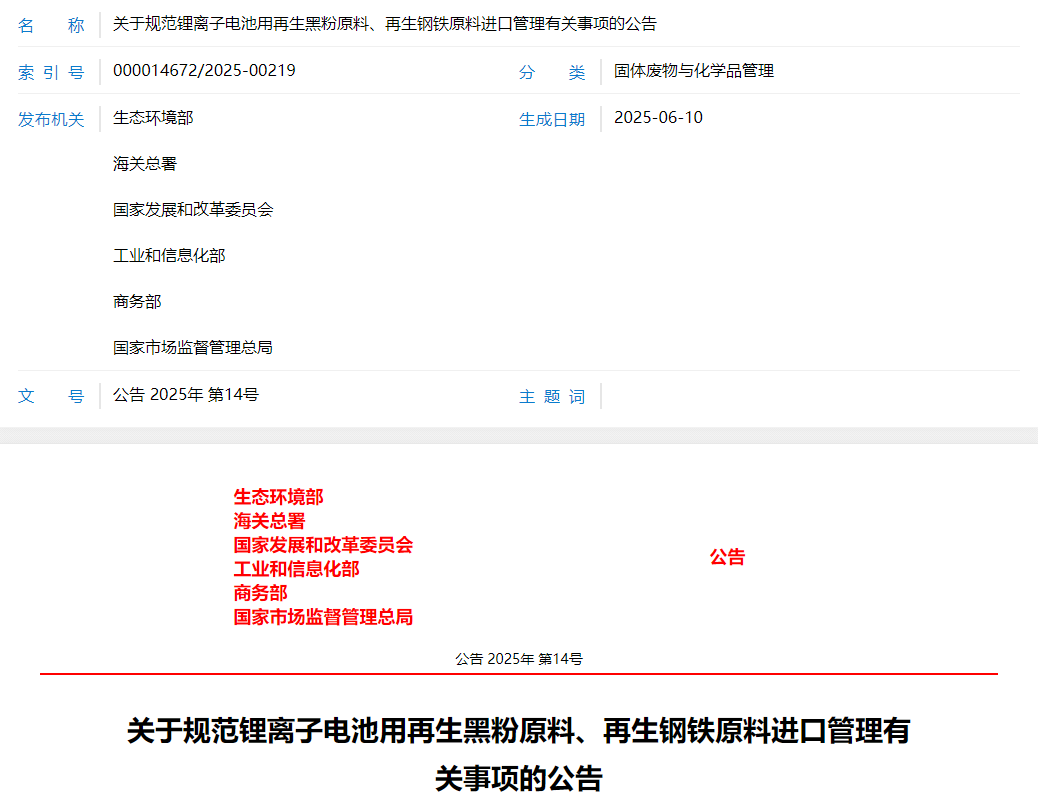Image resolution: width=1038 pixels, height=809 pixels.
Task: Click the 名称 field label
Action: coord(51,25)
